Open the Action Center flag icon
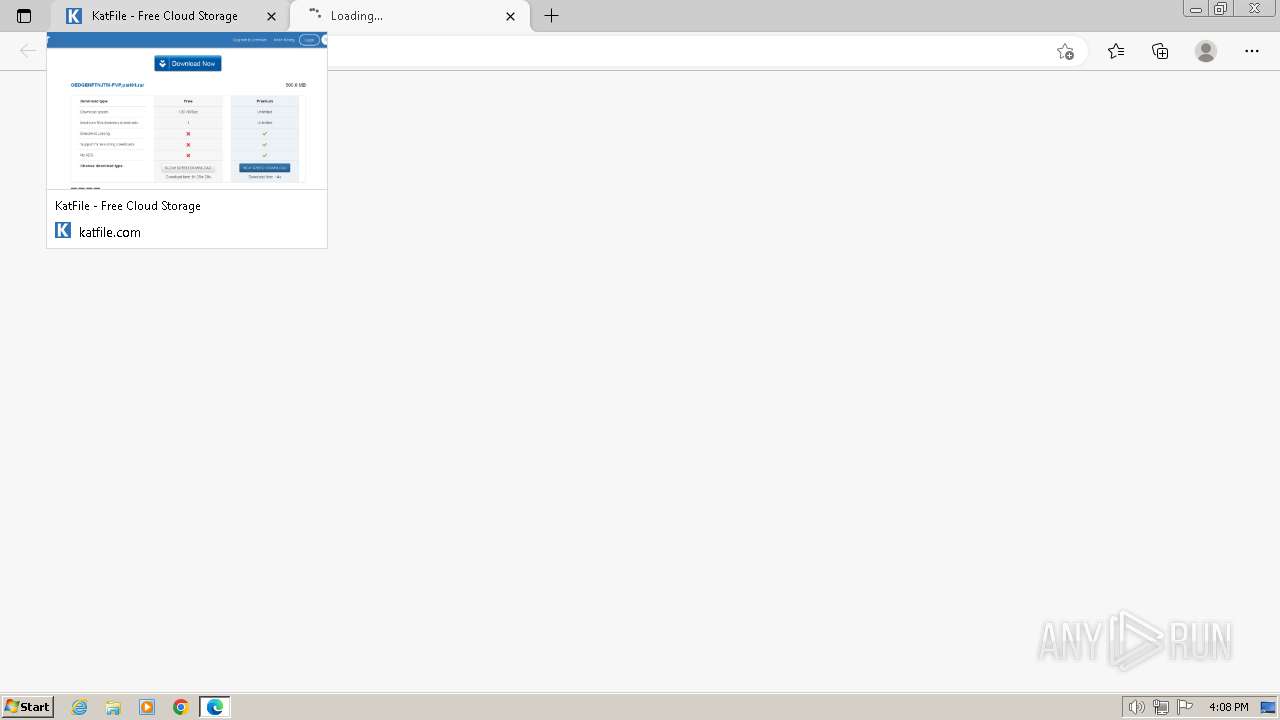1280x720 pixels. pyautogui.click(x=1185, y=707)
